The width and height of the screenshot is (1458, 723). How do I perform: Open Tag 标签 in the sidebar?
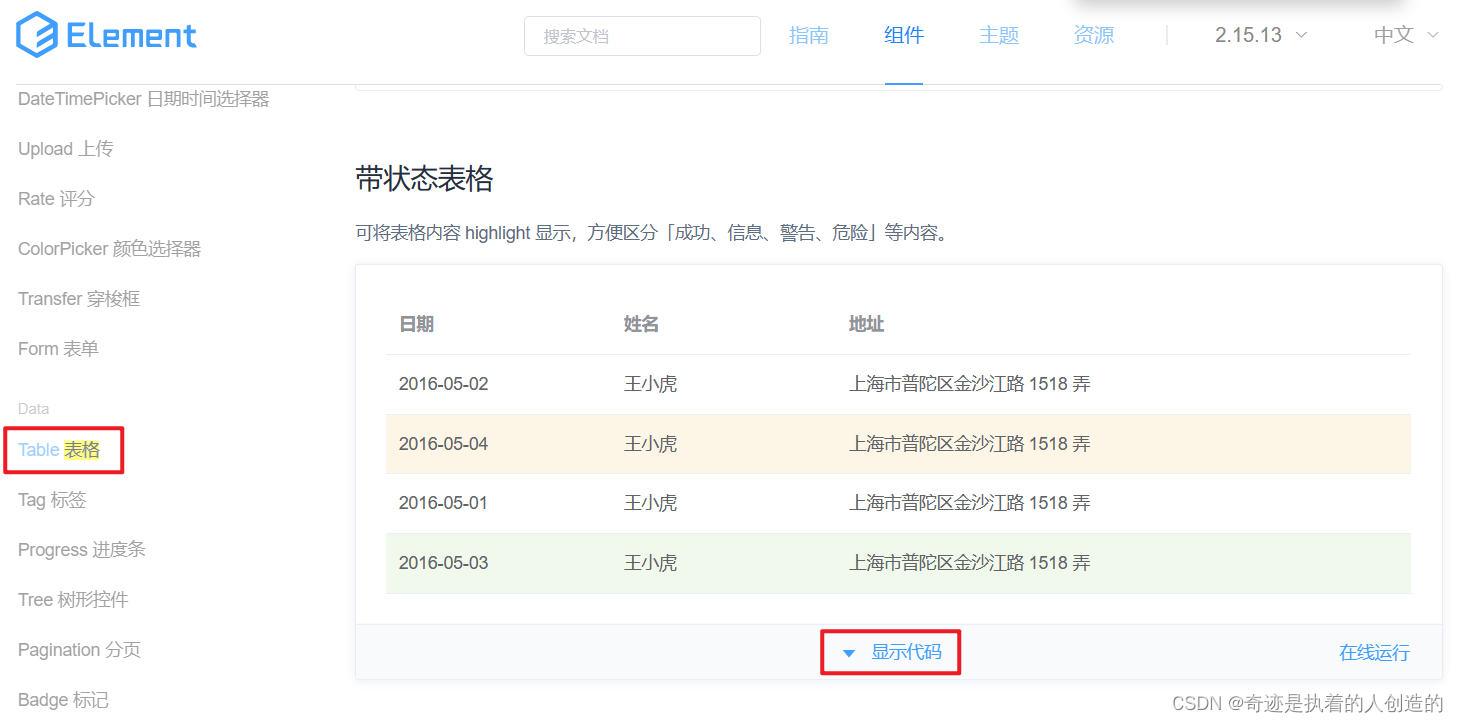pos(52,500)
